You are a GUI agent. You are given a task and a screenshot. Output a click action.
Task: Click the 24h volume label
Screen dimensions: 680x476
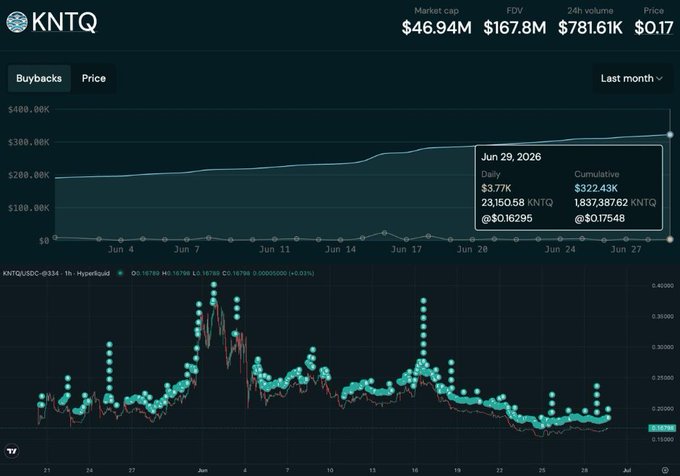(590, 11)
